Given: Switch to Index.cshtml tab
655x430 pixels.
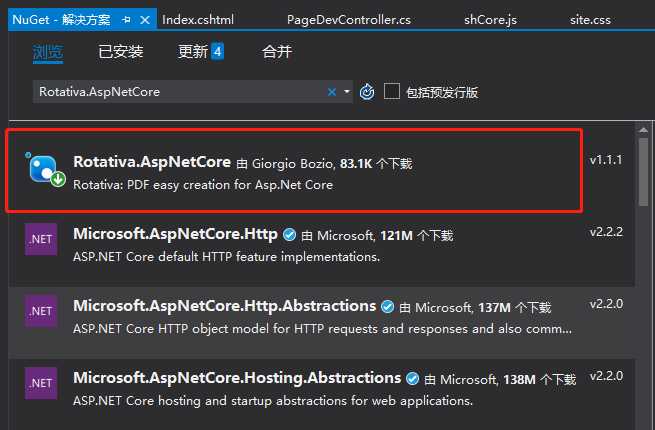Looking at the screenshot, I should point(198,20).
